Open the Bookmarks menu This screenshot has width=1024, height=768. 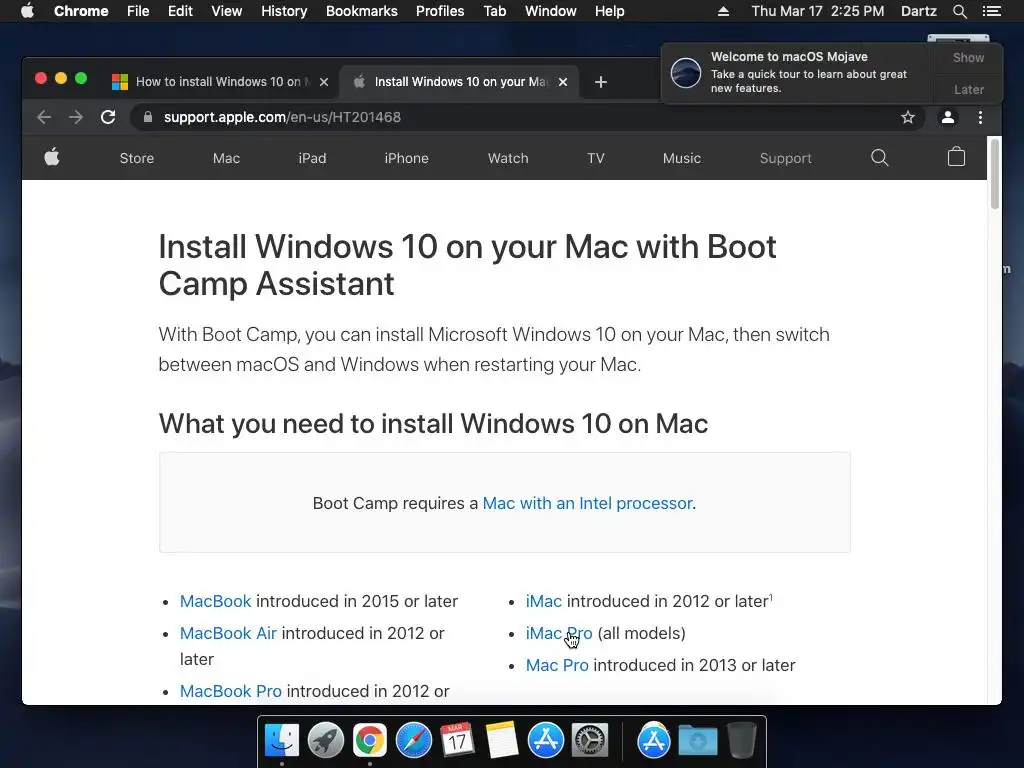[361, 11]
